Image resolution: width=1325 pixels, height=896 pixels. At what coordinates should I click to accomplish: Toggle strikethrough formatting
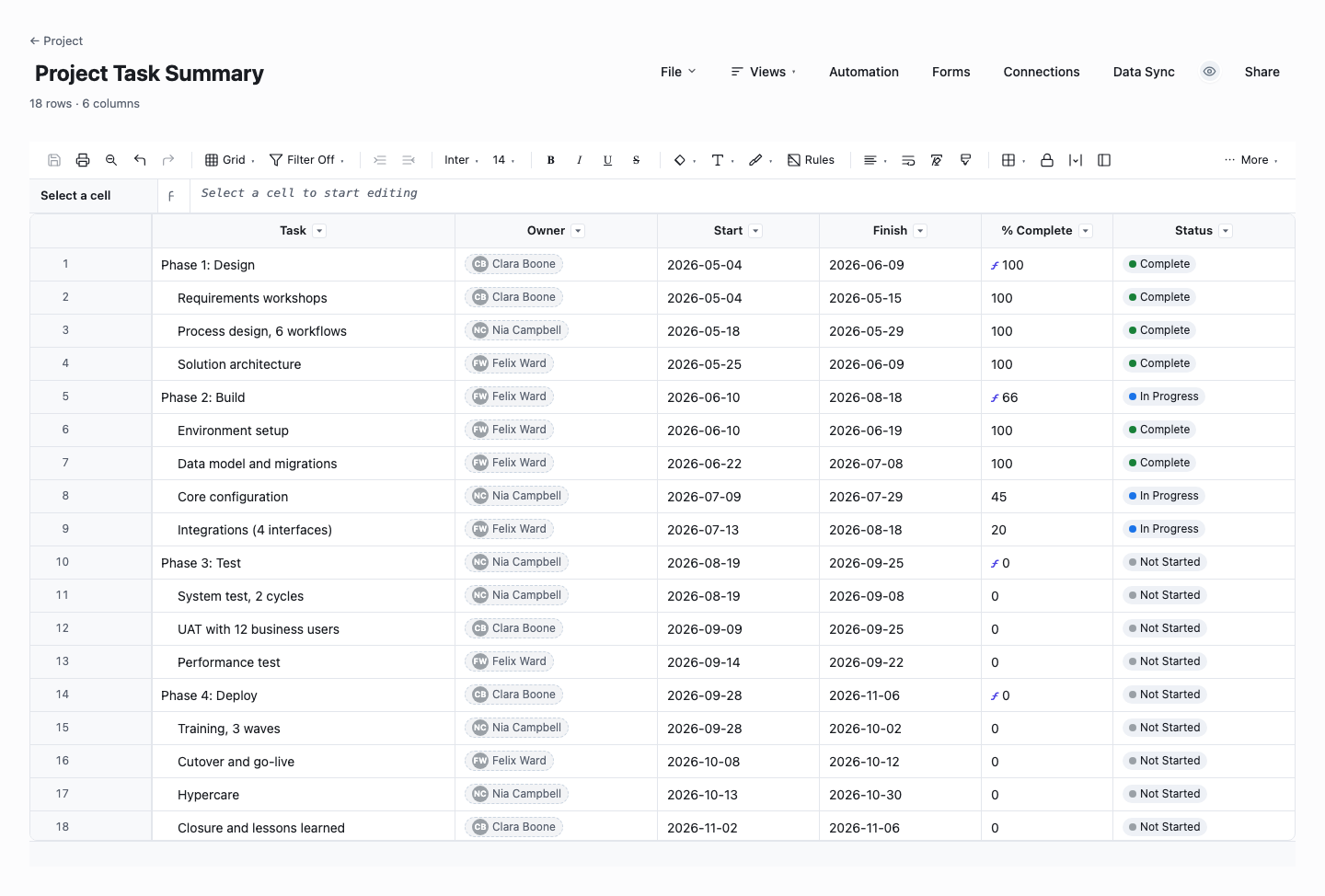pyautogui.click(x=637, y=160)
